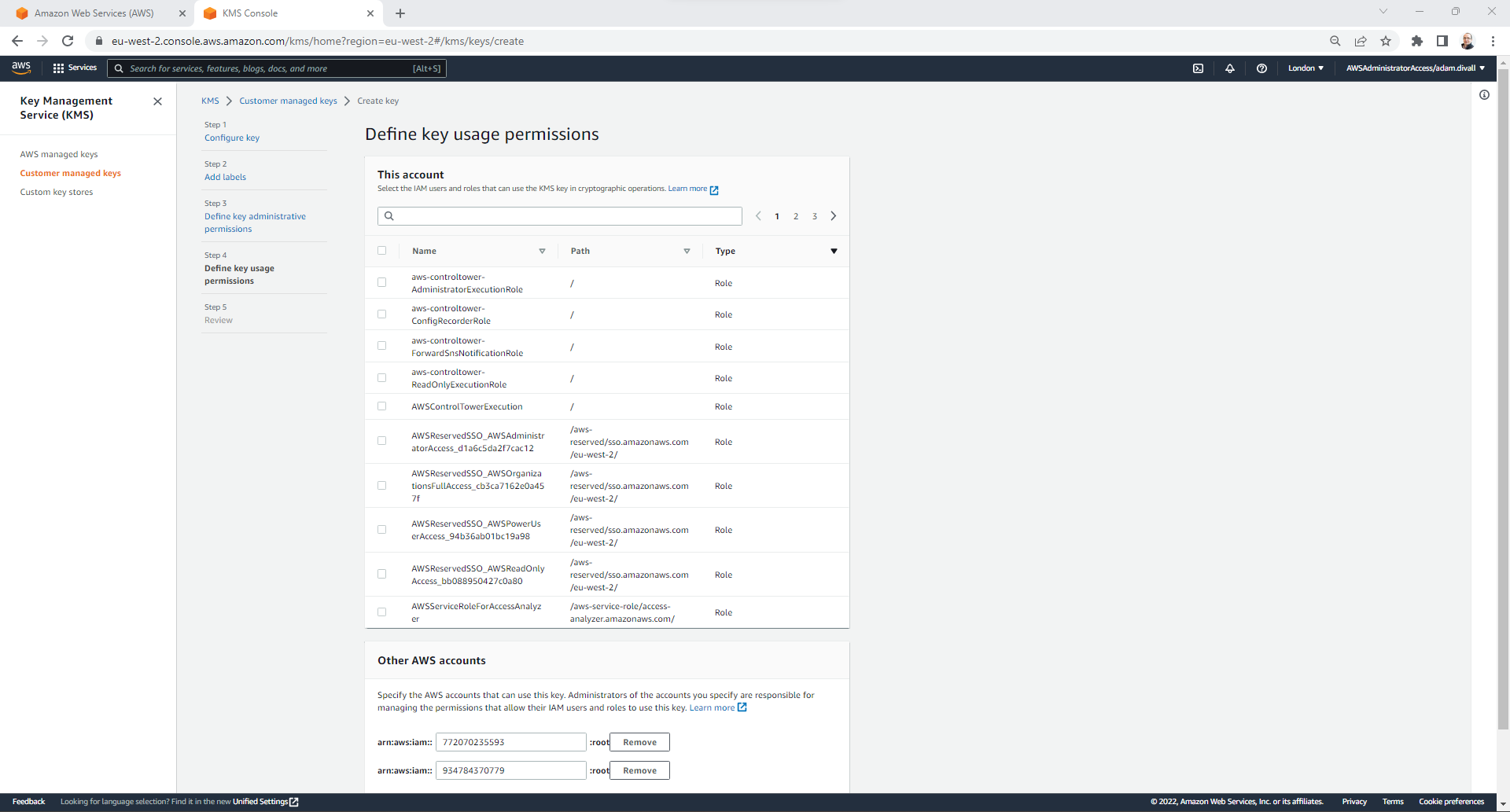
Task: Click the browser forward arrow
Action: point(42,41)
